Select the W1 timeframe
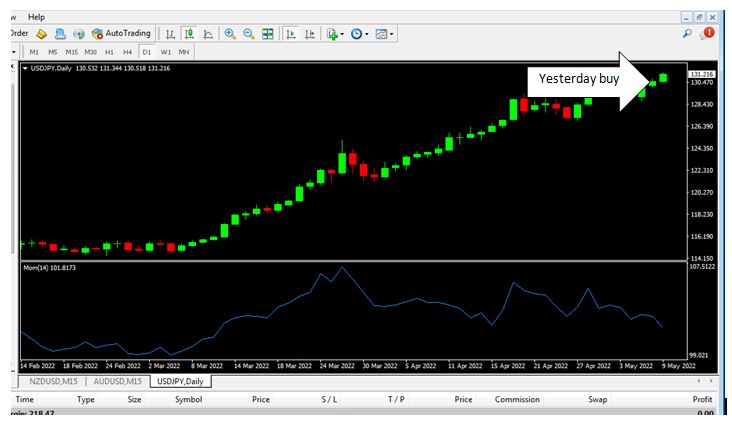Screen dimensions: 732x423 [x=166, y=52]
